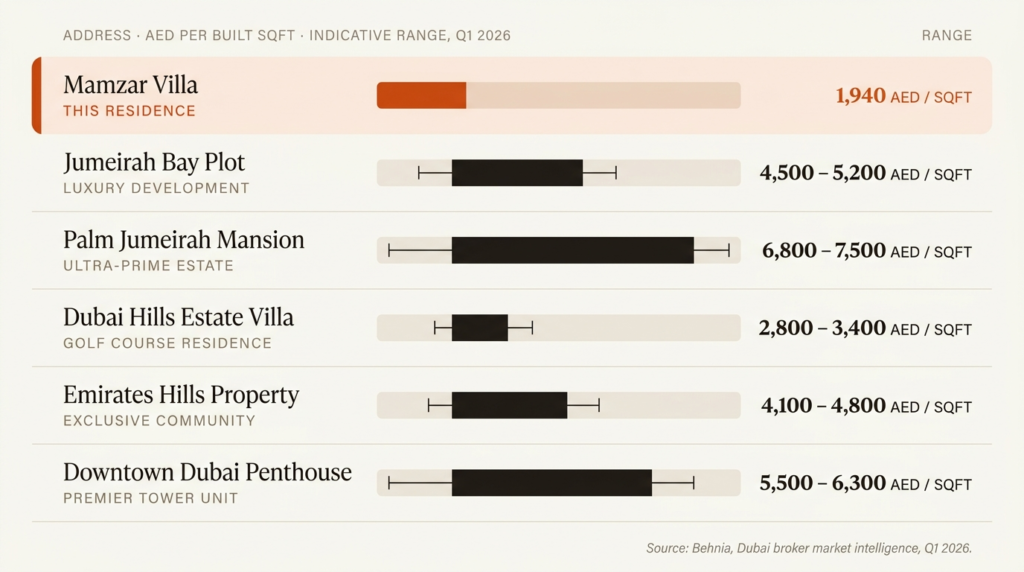Click the RANGE column header

947,35
